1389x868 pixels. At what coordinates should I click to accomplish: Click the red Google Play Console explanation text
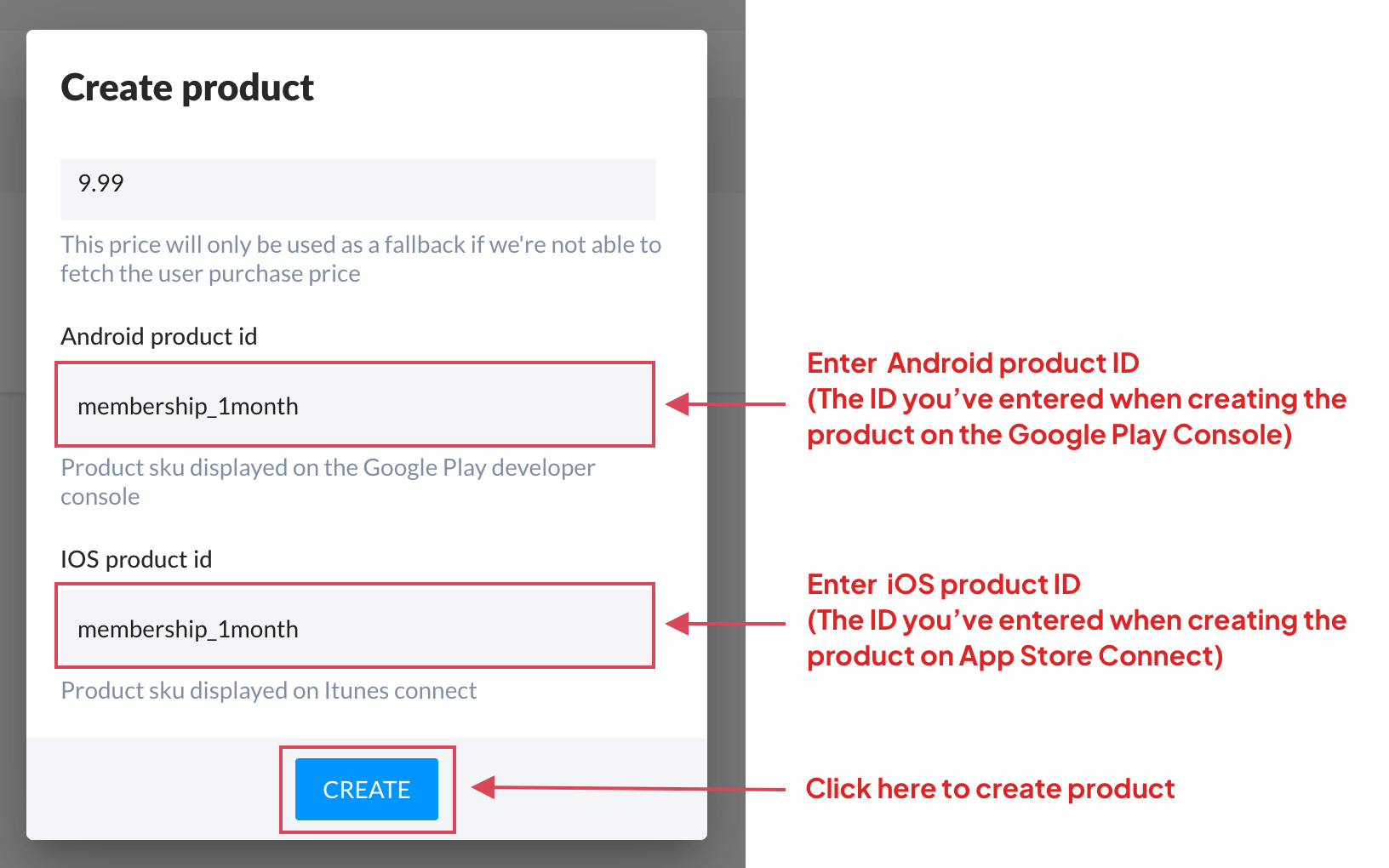1076,417
